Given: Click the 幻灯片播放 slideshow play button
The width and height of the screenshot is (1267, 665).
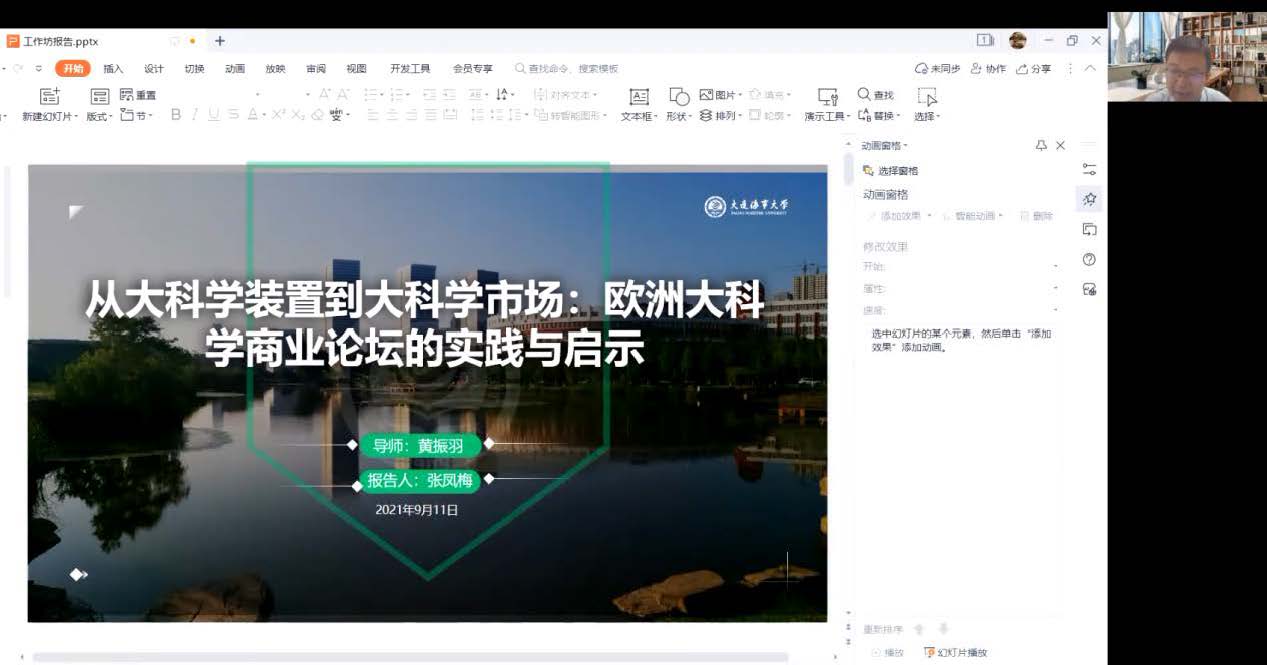Looking at the screenshot, I should click(x=955, y=652).
